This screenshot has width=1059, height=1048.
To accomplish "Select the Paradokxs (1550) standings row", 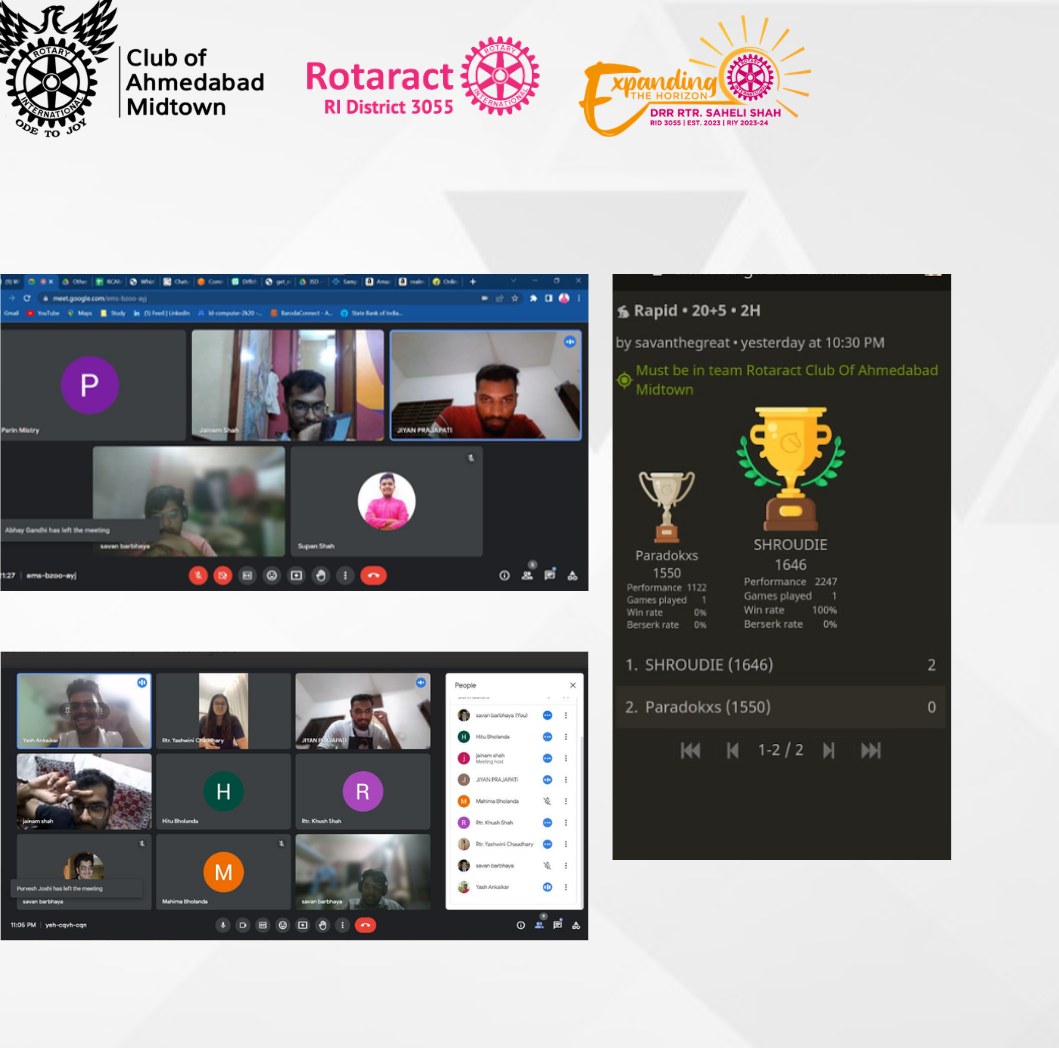I will click(780, 707).
